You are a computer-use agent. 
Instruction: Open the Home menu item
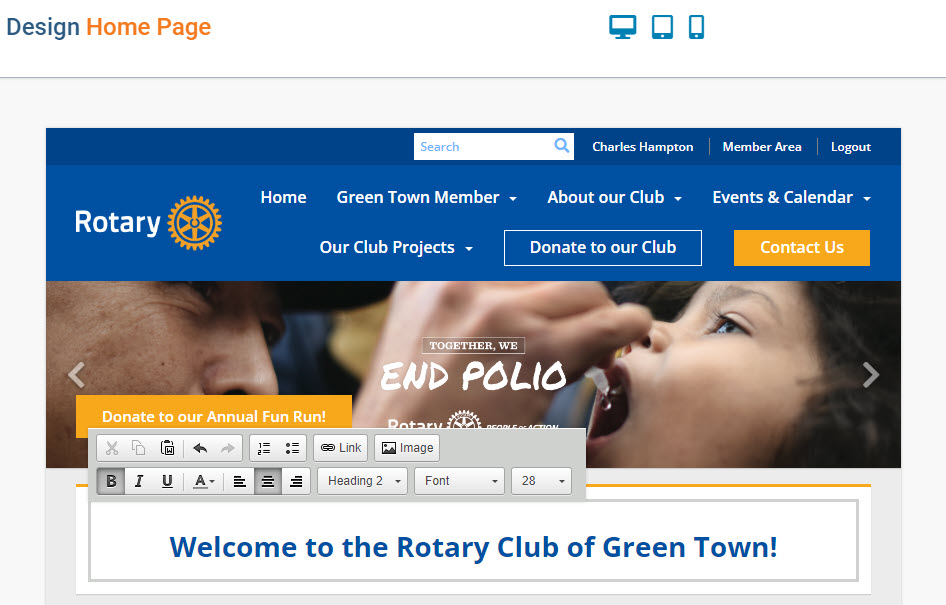[x=284, y=197]
